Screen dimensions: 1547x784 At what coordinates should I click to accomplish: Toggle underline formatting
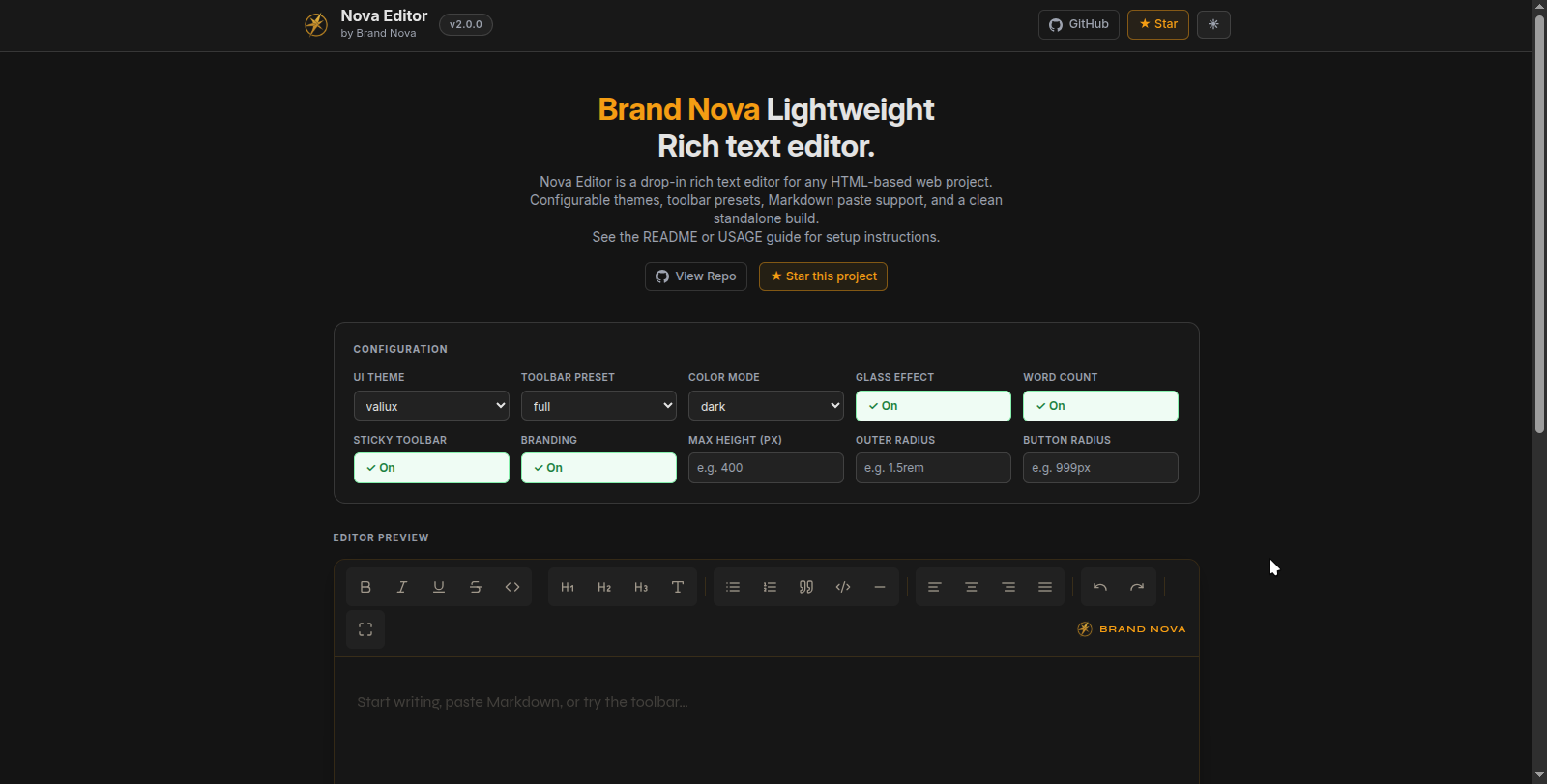click(x=439, y=587)
